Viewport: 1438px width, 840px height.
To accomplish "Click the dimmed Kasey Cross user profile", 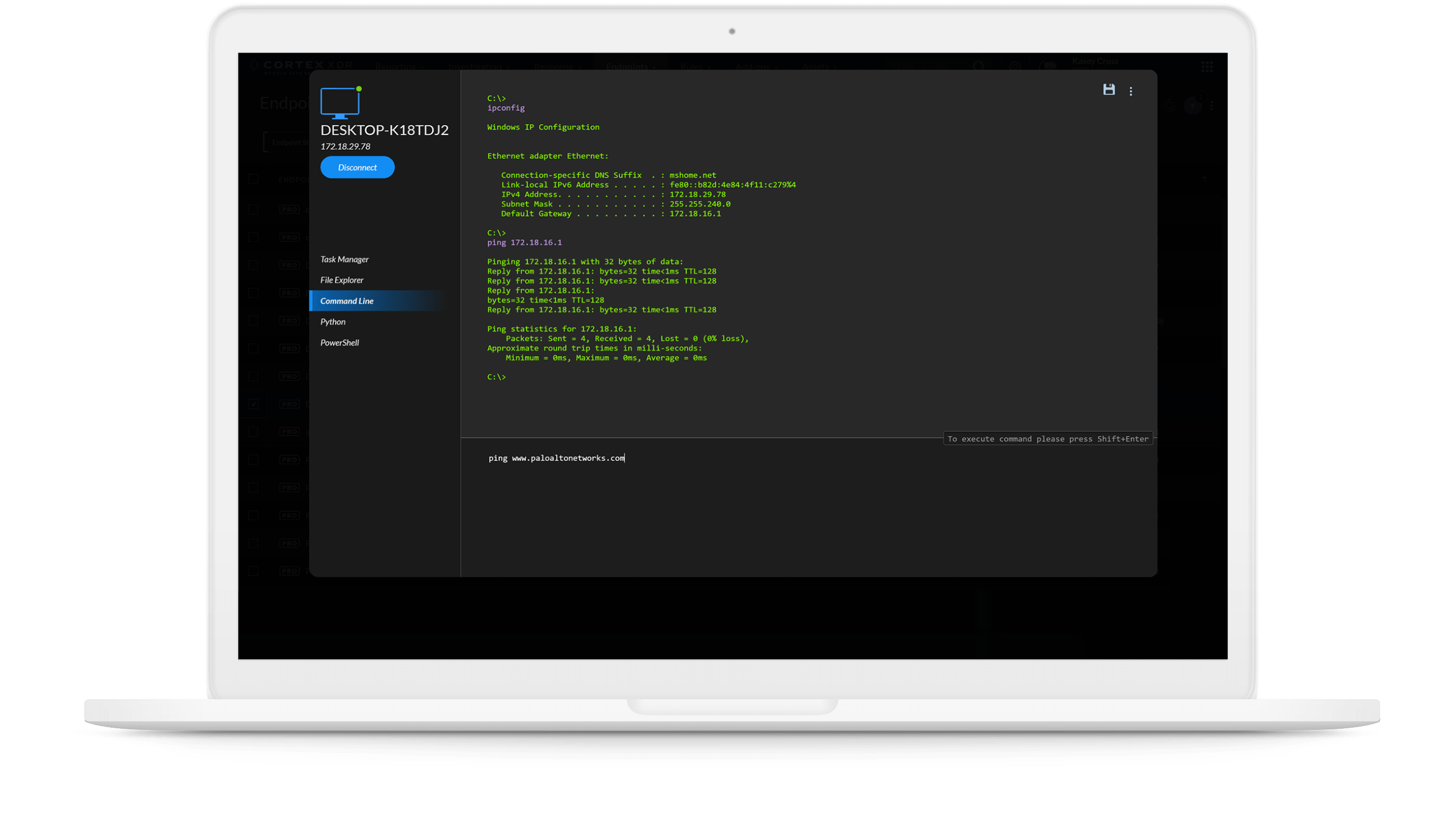I will [x=1094, y=62].
